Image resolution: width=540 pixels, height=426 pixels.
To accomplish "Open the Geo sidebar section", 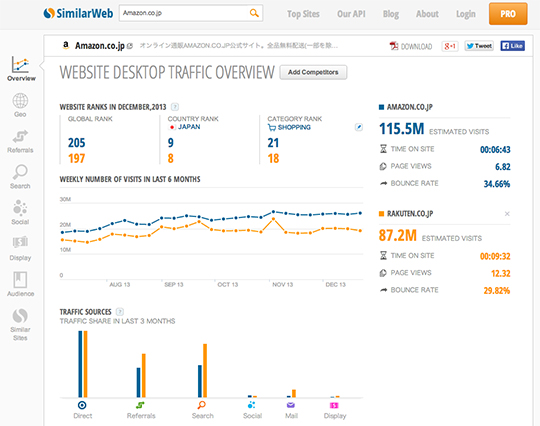I will 20,105.
